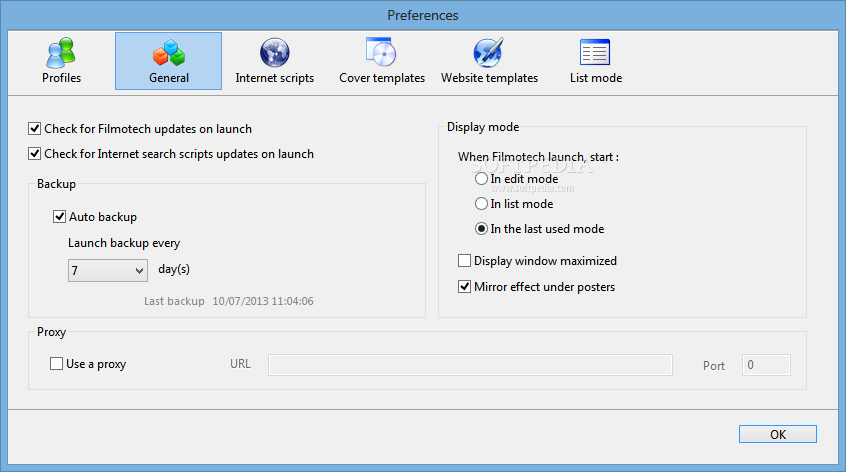Uncheck Check for Filmotech updates on launch
This screenshot has width=846, height=472.
tap(35, 128)
